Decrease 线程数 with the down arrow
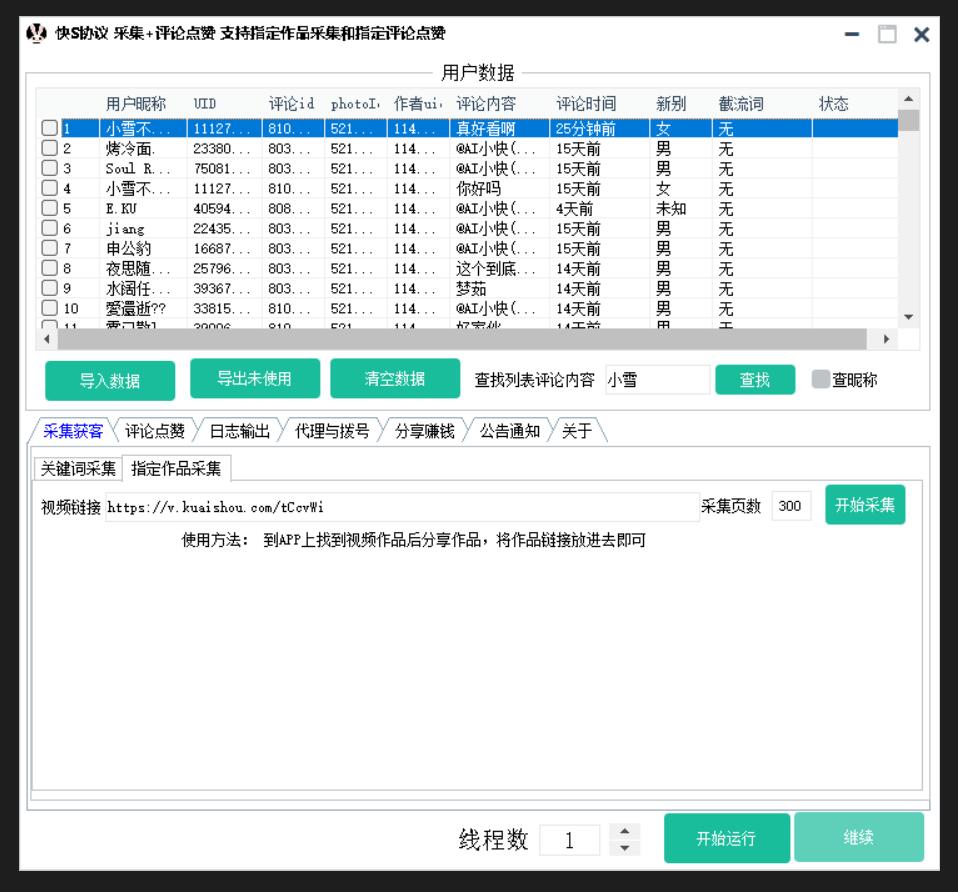Screen dimensions: 958x892 pos(624,849)
